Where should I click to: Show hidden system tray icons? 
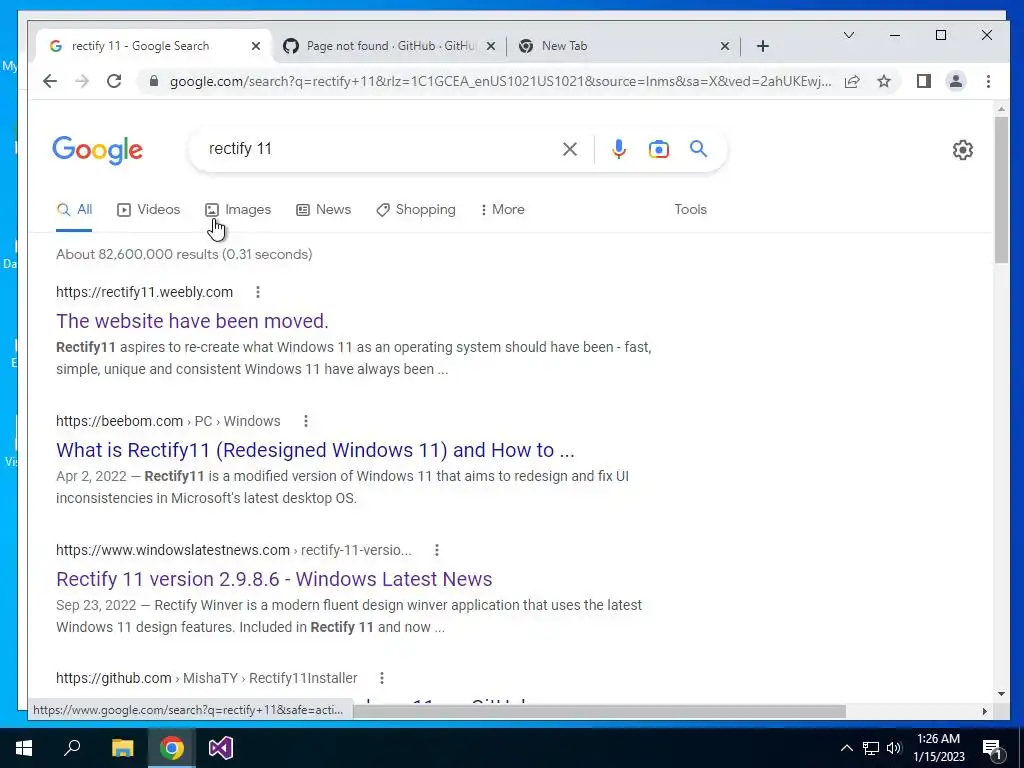(x=846, y=748)
